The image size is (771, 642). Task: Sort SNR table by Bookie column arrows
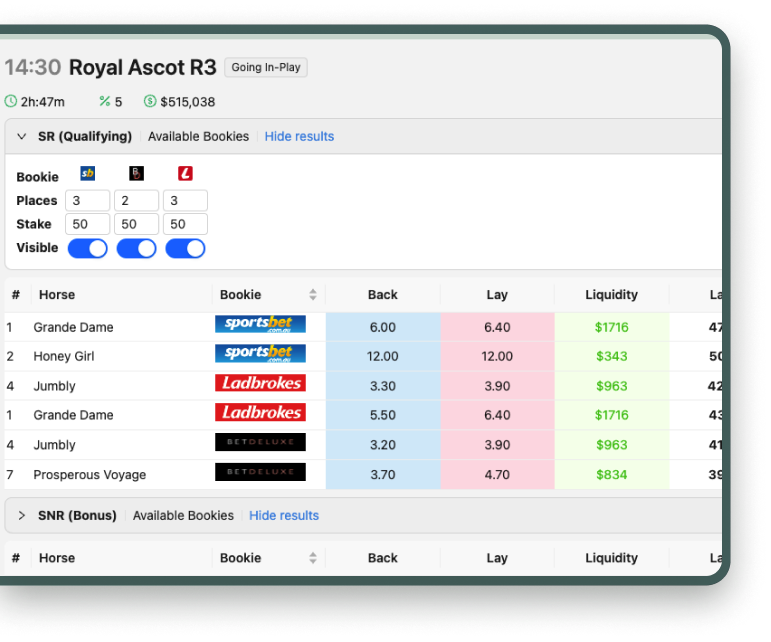pyautogui.click(x=313, y=558)
